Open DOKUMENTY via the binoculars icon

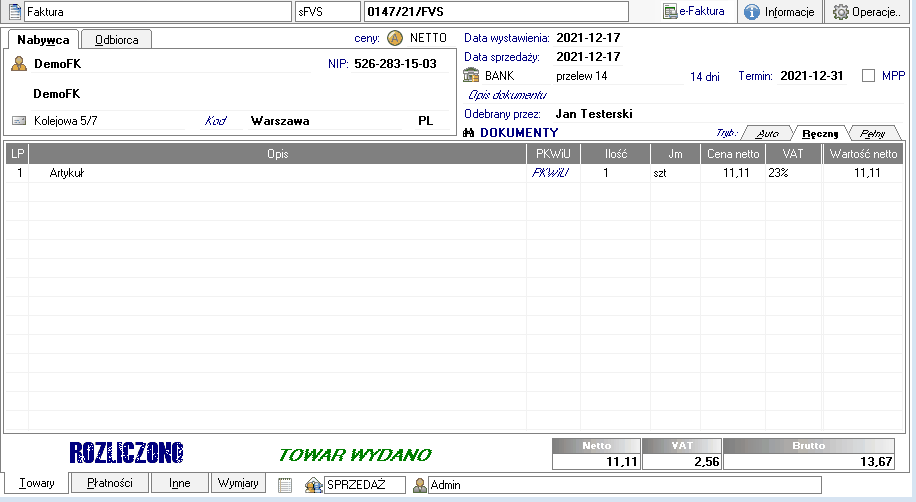(471, 132)
